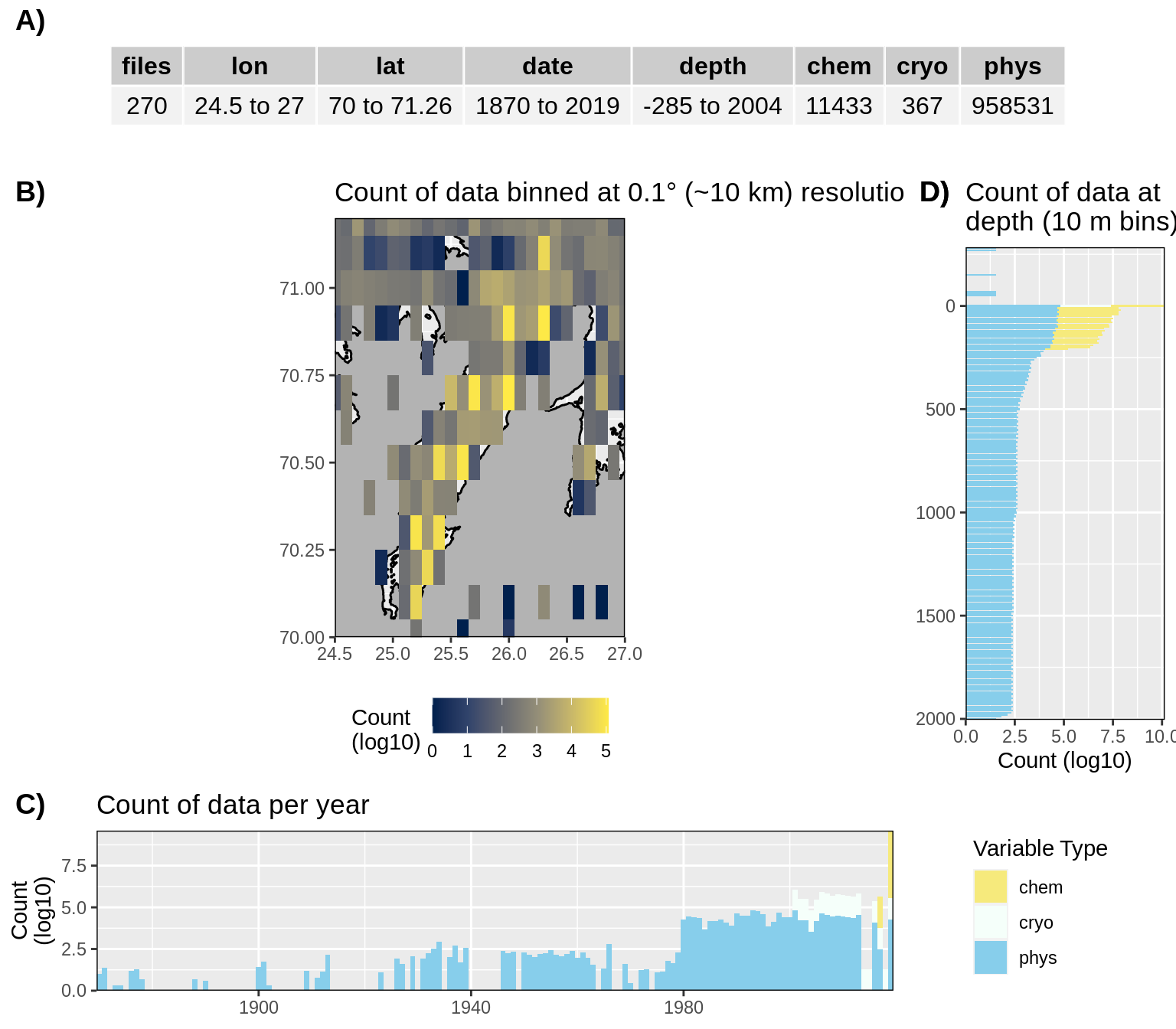This screenshot has height=1029, width=1176.
Task: Click the yellow chem legend swatch
Action: (990, 887)
